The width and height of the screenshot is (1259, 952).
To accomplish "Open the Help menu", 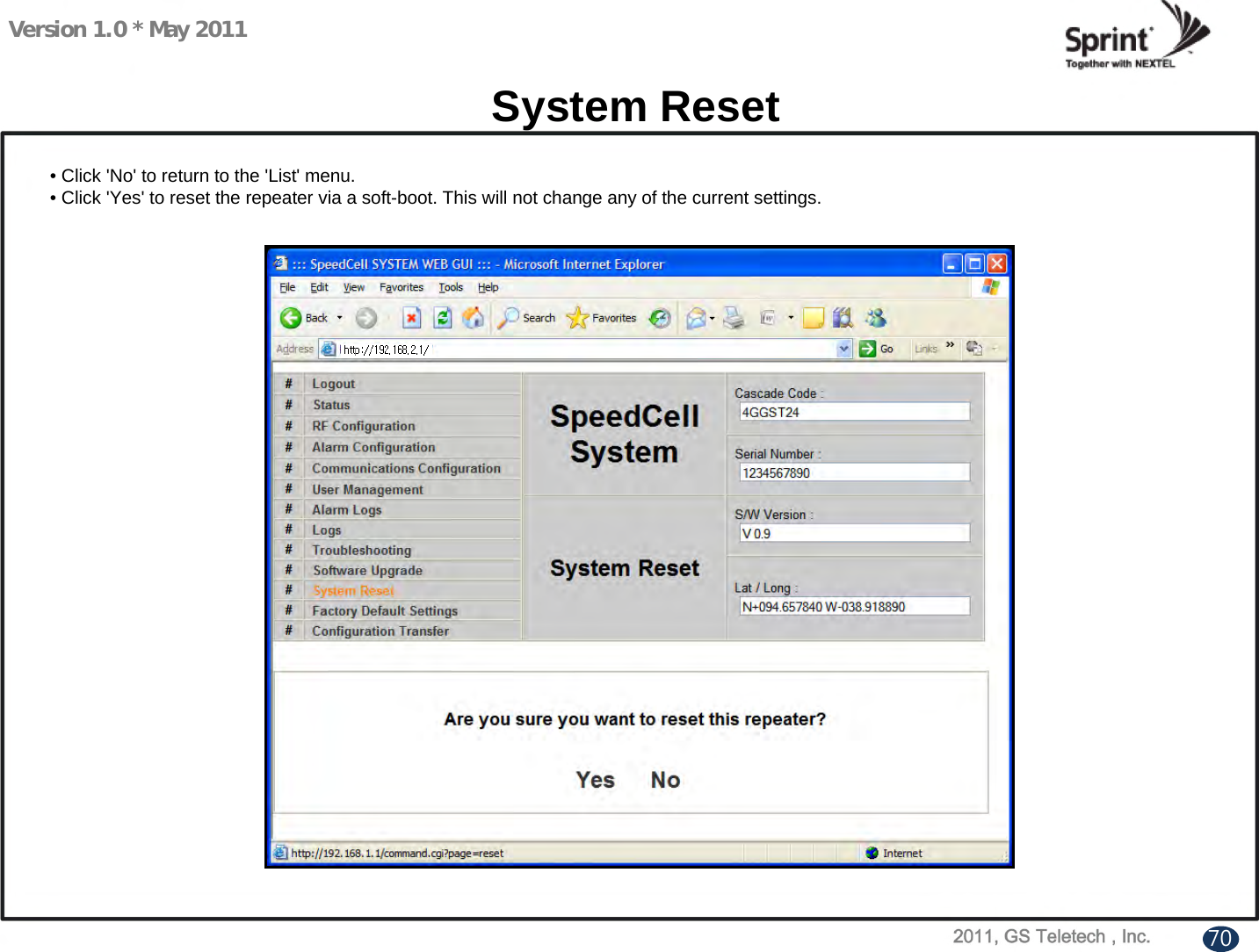I will click(x=488, y=287).
